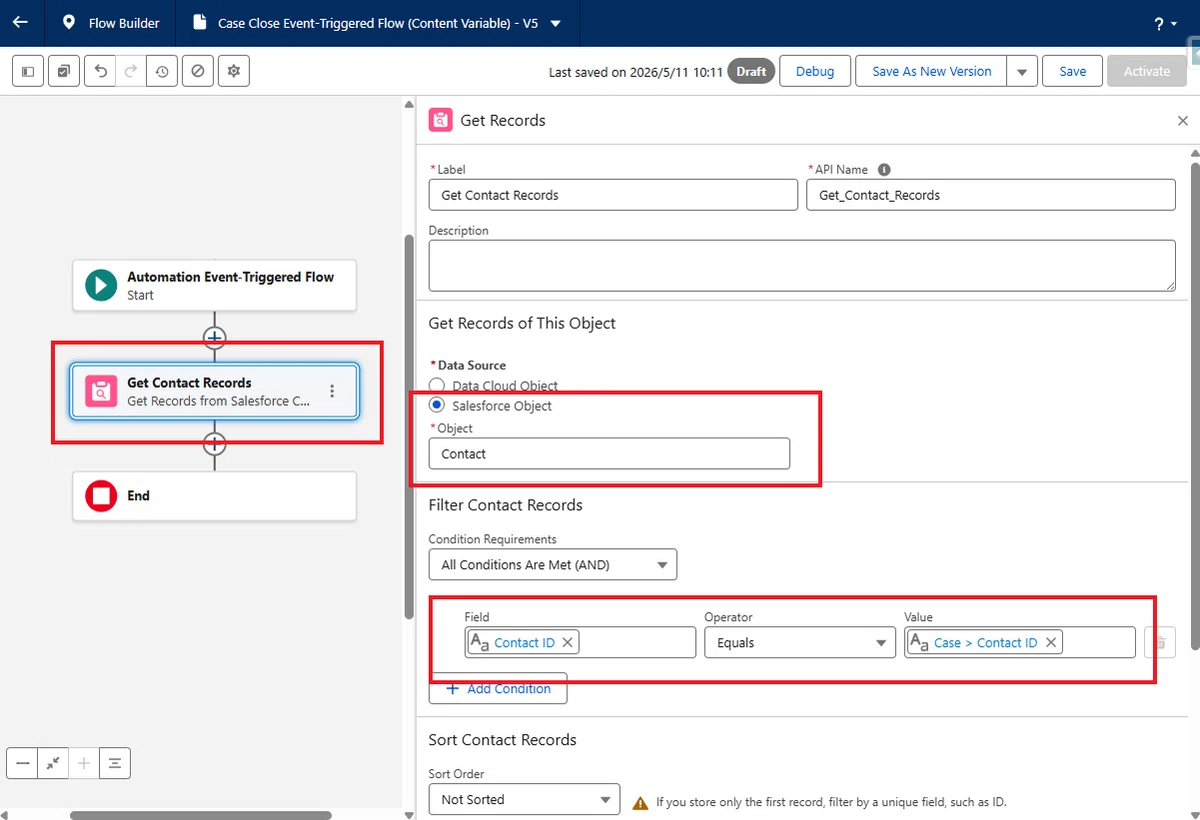Edit the API Name field
This screenshot has height=820, width=1200.
pos(991,195)
